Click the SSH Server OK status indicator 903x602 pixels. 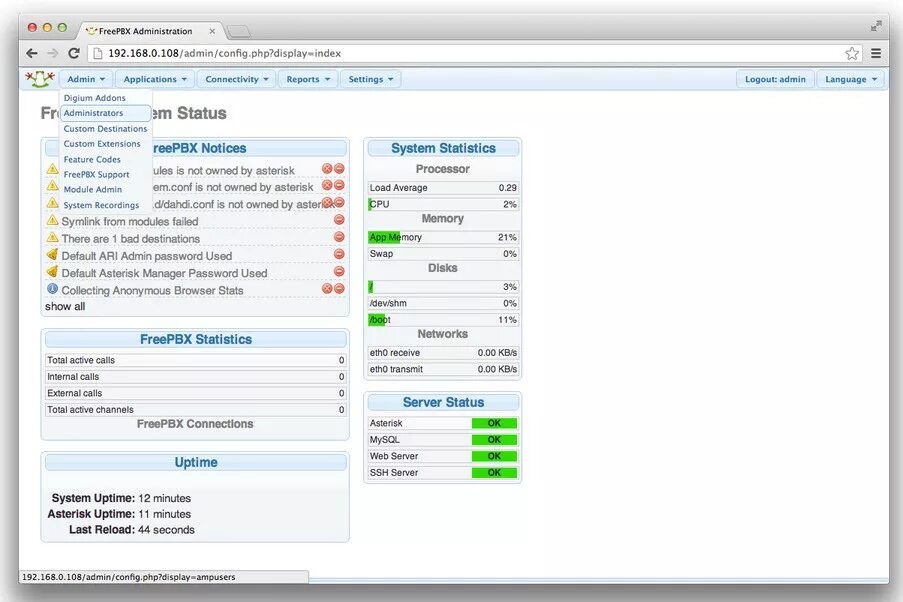494,472
